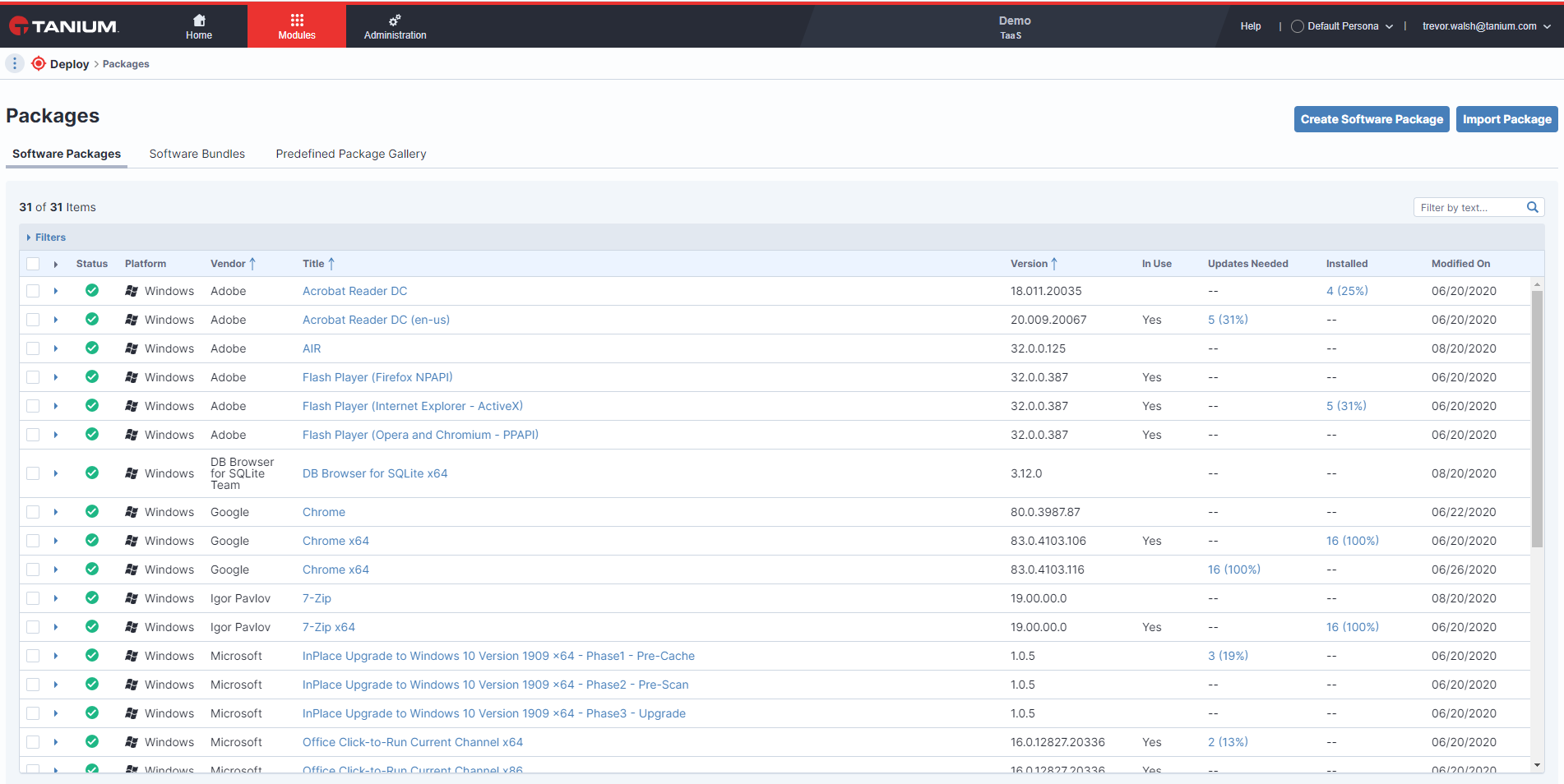Click green status check for AIR row
1564x784 pixels.
coord(92,348)
